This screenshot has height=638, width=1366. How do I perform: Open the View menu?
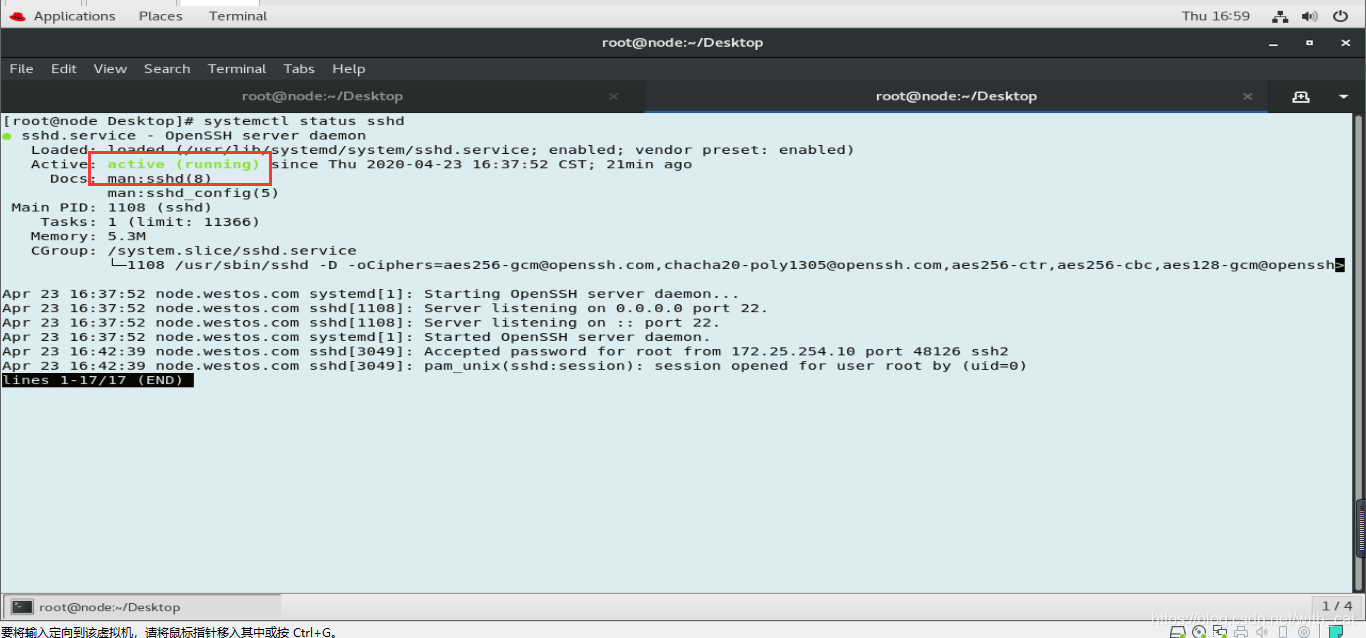coord(110,69)
